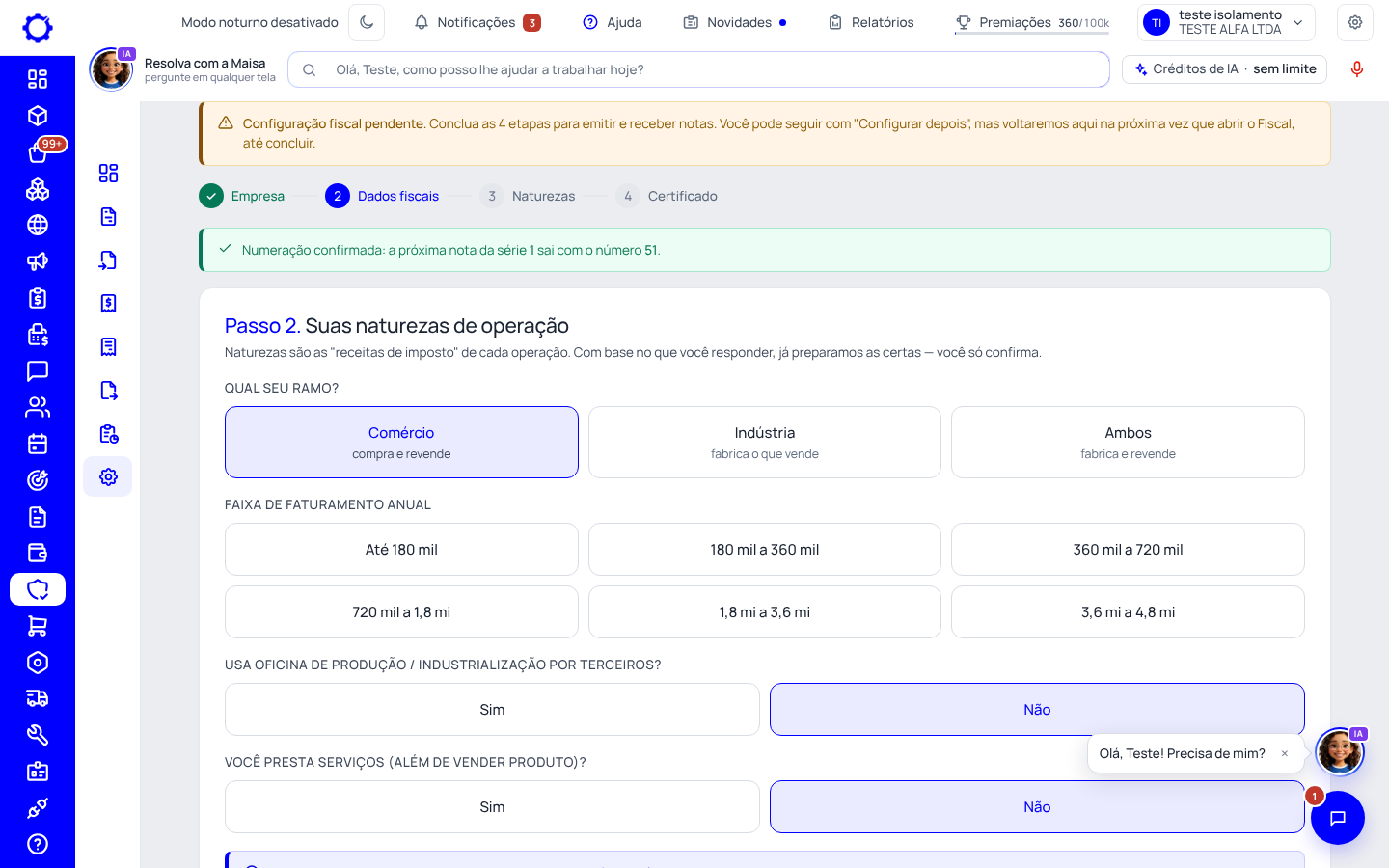Open fiscal submenu incoming file arrow icon
The width and height of the screenshot is (1389, 868).
pos(108,259)
